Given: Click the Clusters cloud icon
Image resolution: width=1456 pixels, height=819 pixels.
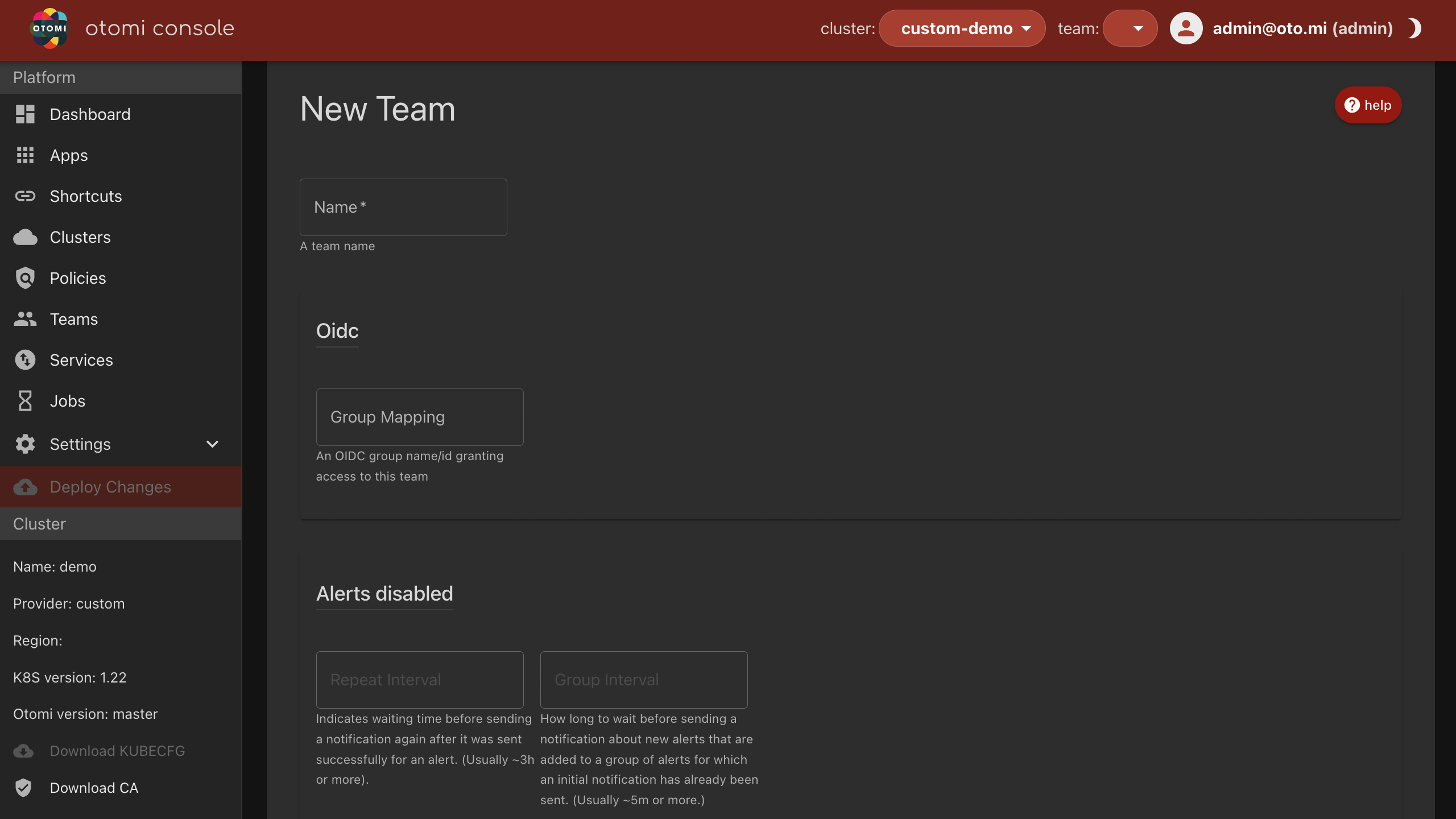Looking at the screenshot, I should pyautogui.click(x=25, y=237).
